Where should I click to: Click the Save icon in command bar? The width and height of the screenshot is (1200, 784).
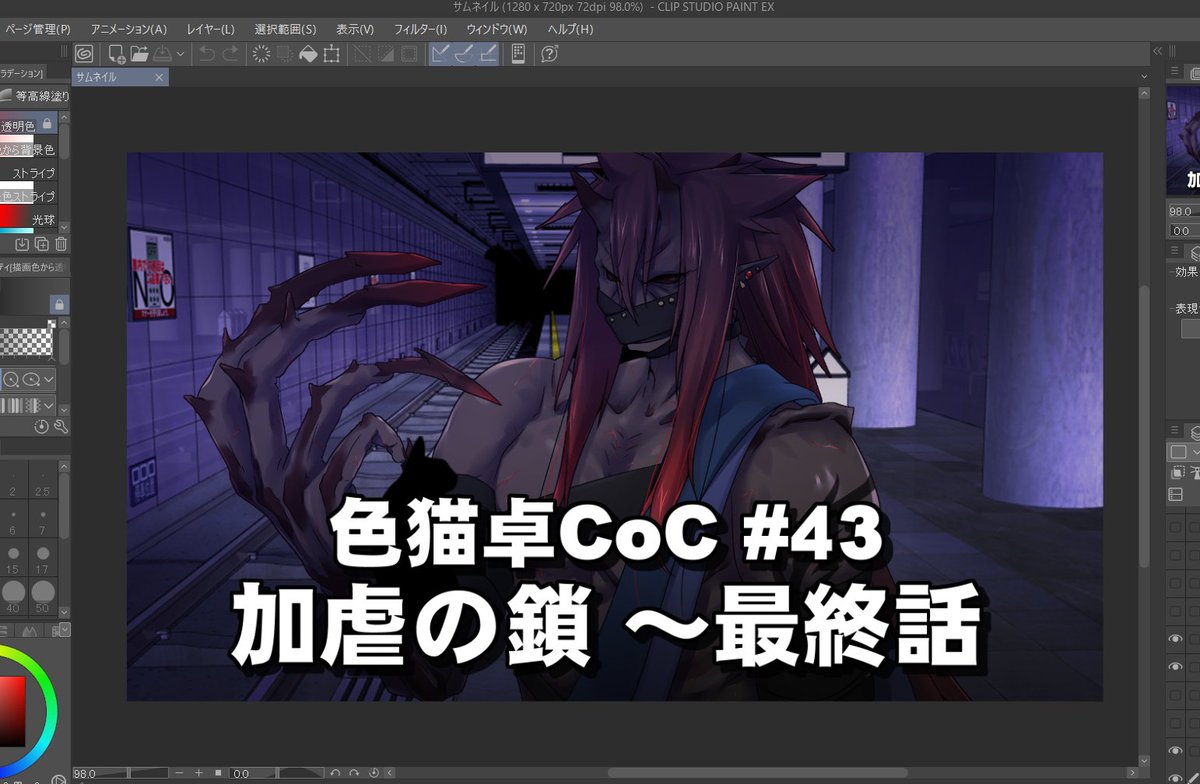click(161, 54)
